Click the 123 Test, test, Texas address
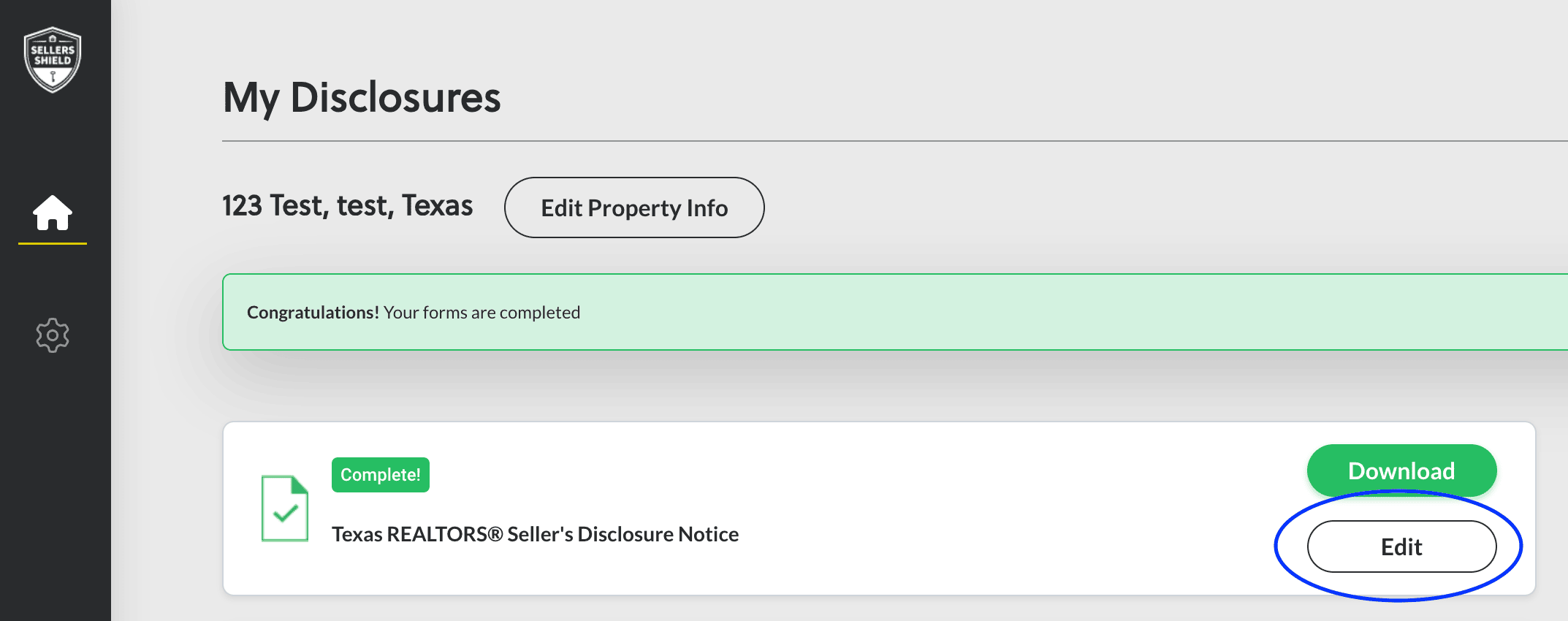The width and height of the screenshot is (1568, 621). coord(347,206)
